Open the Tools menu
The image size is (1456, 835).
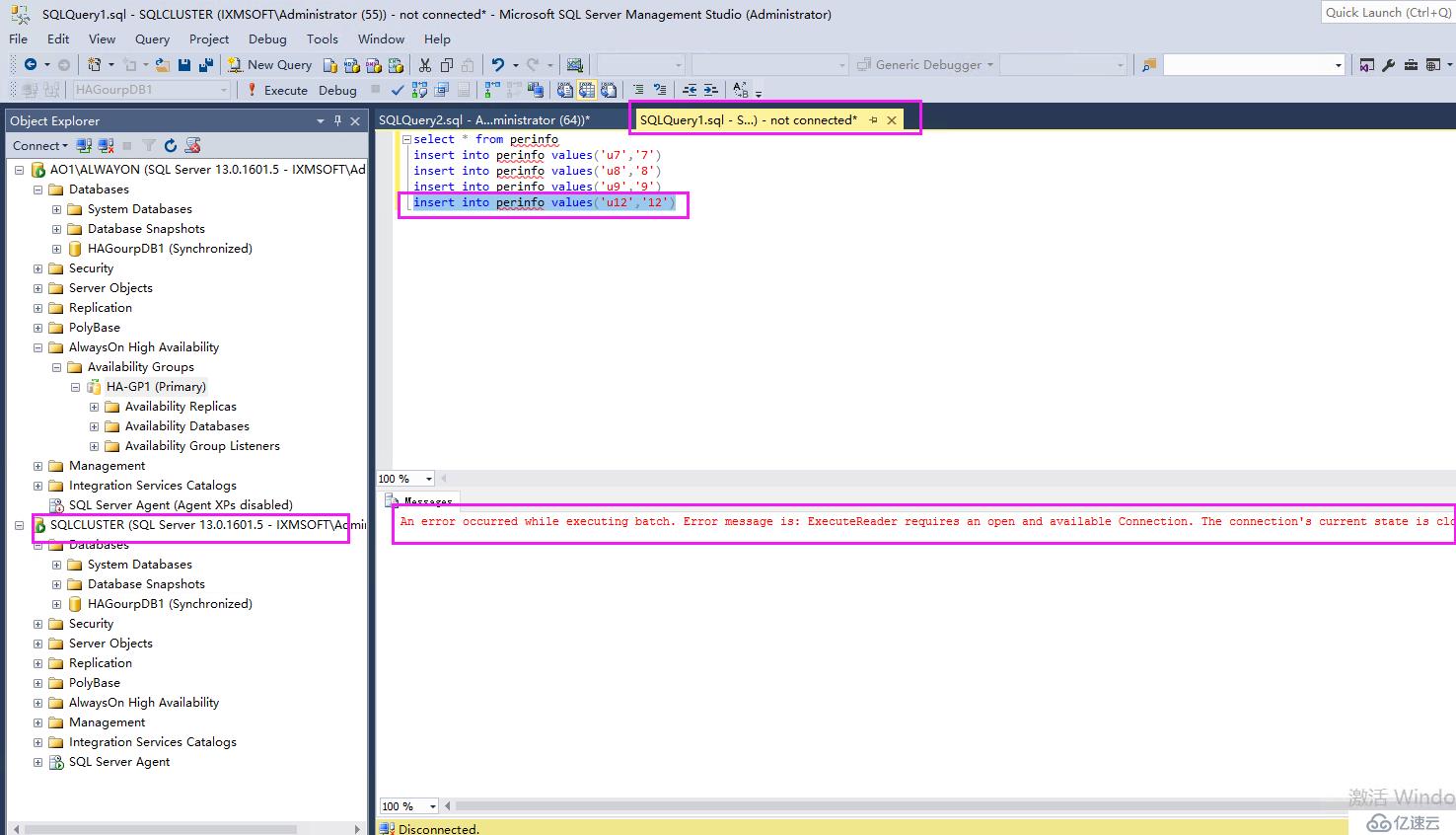tap(323, 39)
